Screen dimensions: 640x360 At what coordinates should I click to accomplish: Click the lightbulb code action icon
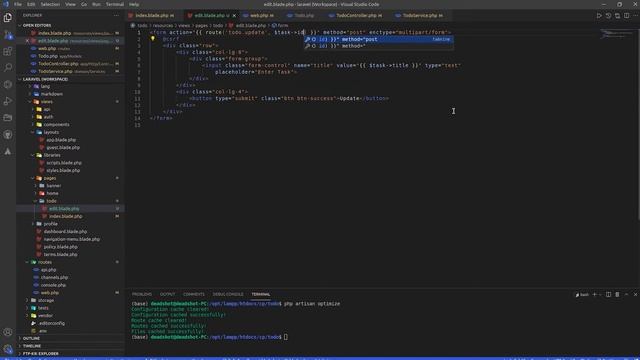click(153, 39)
